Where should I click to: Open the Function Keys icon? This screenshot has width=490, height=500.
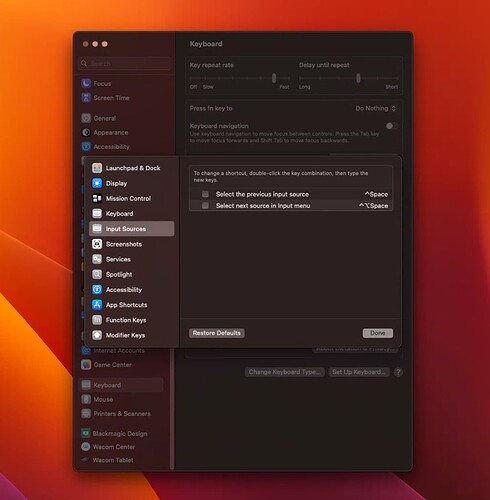point(97,320)
